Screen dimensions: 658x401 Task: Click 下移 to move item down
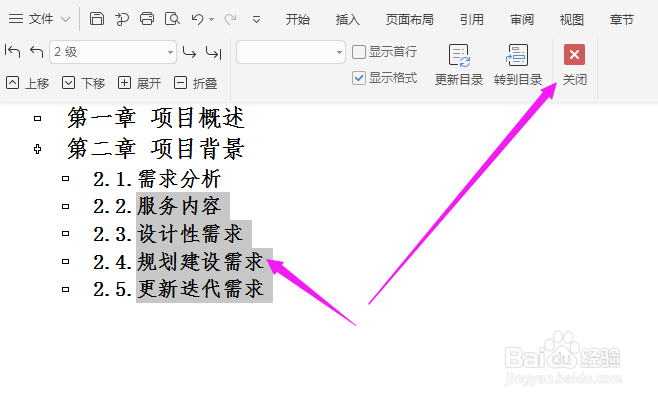pos(84,83)
